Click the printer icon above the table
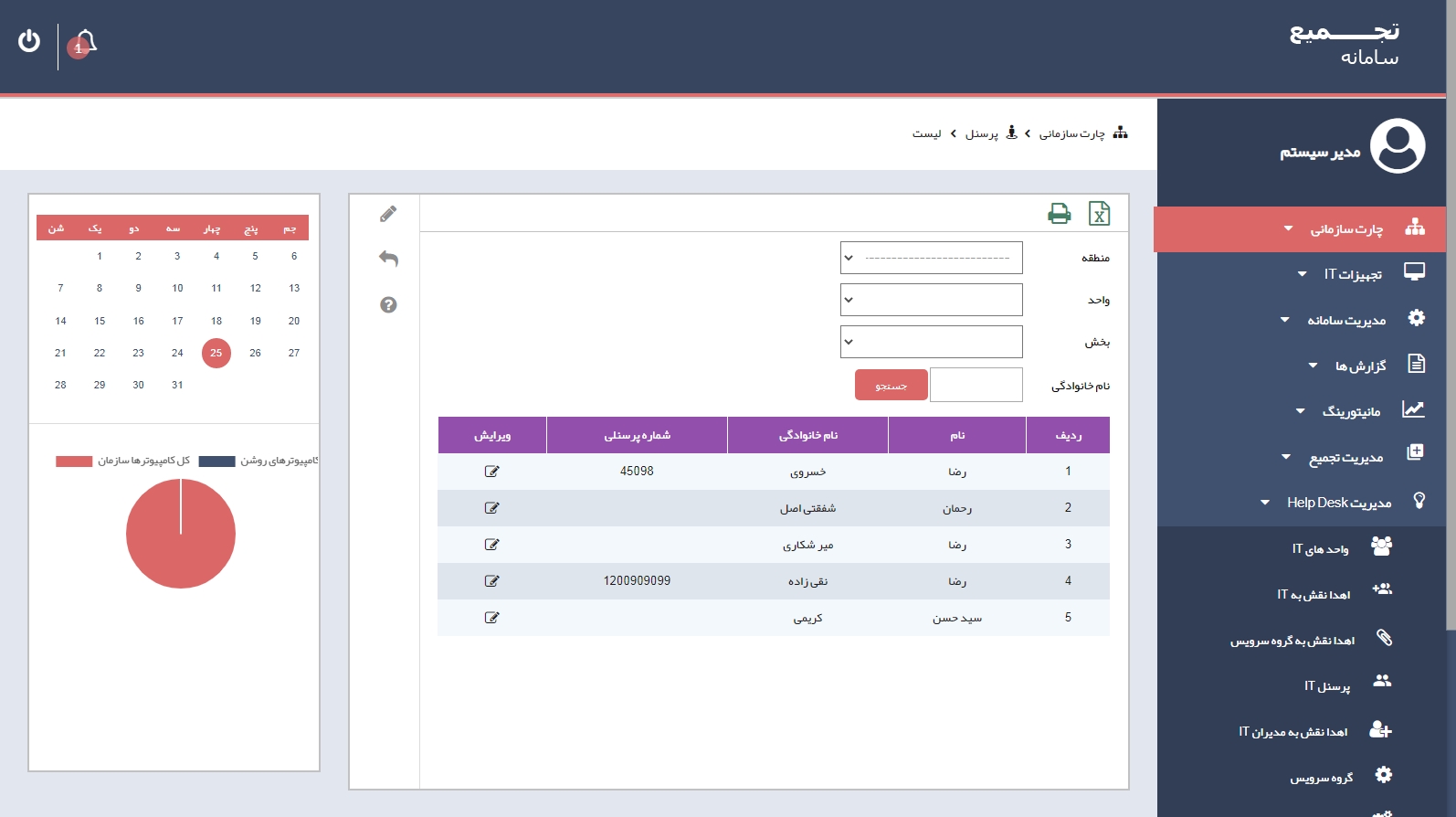 (1059, 214)
